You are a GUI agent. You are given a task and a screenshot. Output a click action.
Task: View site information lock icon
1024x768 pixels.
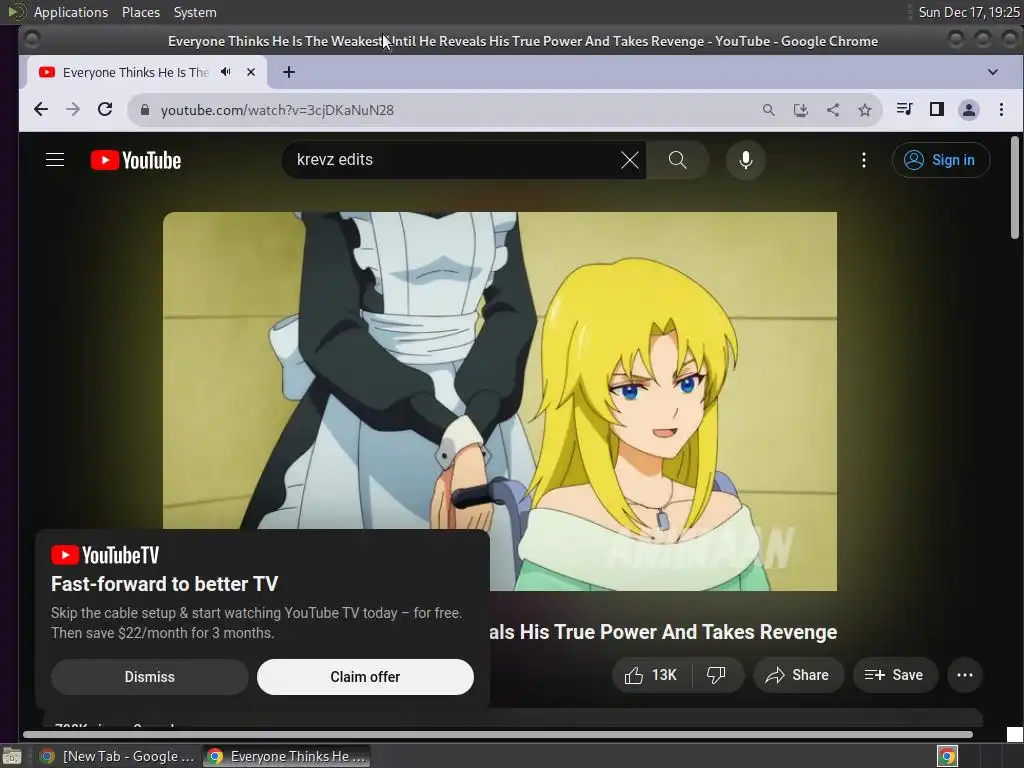[145, 110]
